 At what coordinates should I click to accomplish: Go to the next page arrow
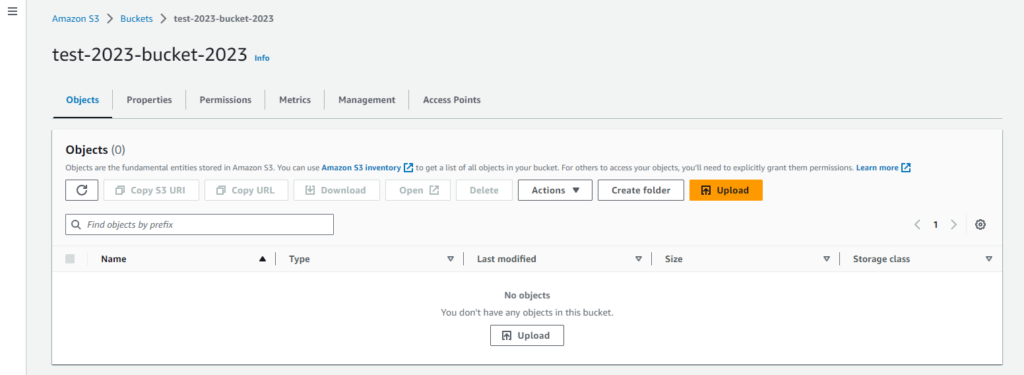coord(953,225)
